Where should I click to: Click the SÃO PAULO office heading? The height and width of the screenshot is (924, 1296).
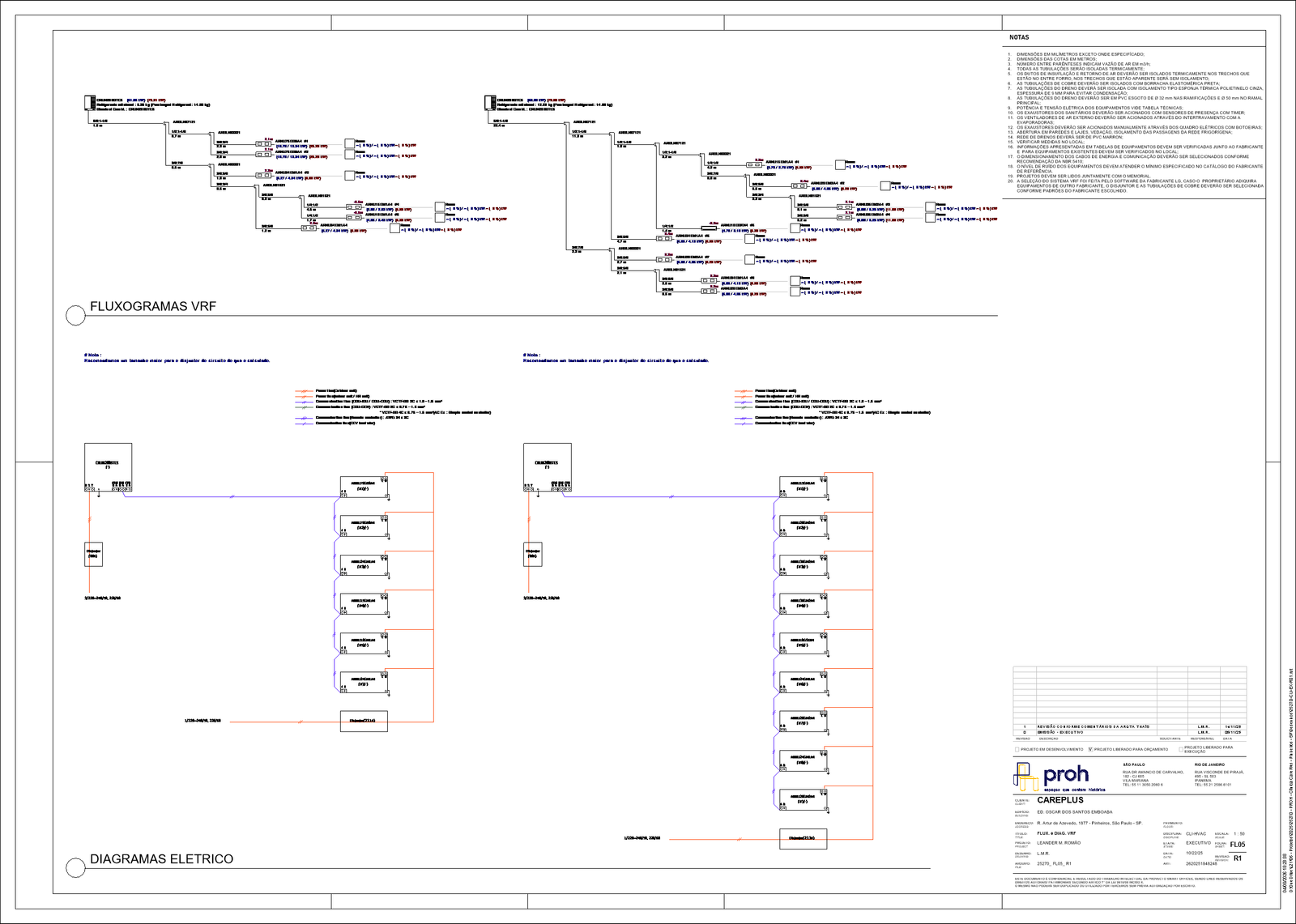coord(1133,764)
